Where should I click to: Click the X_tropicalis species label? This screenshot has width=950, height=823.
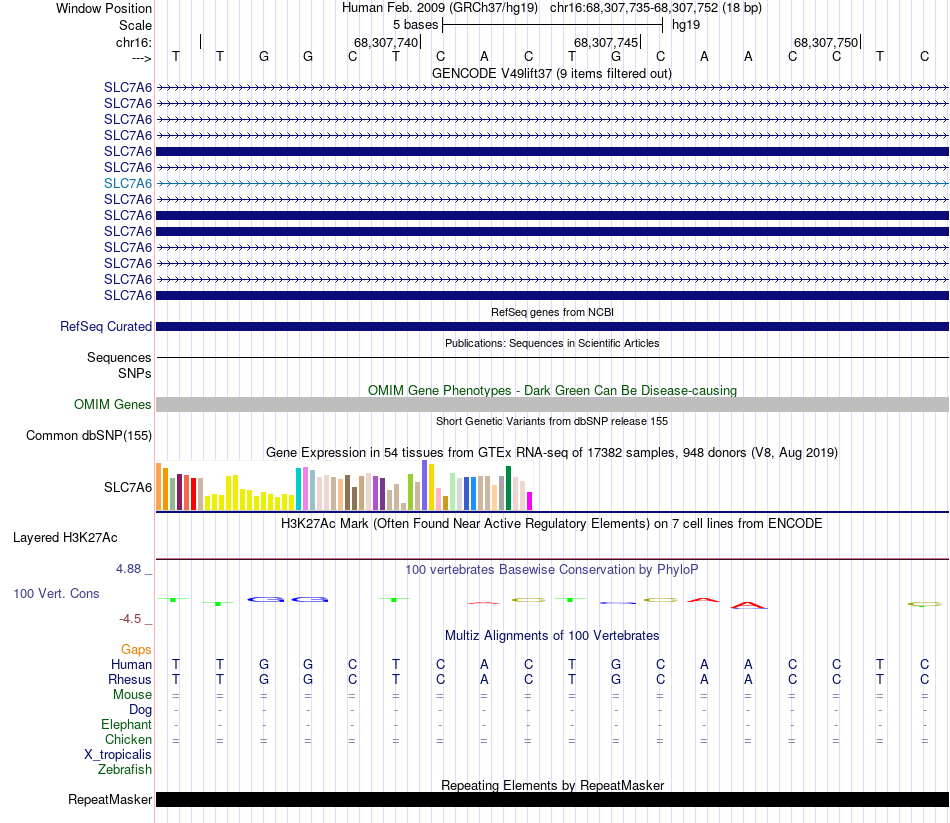(x=118, y=754)
